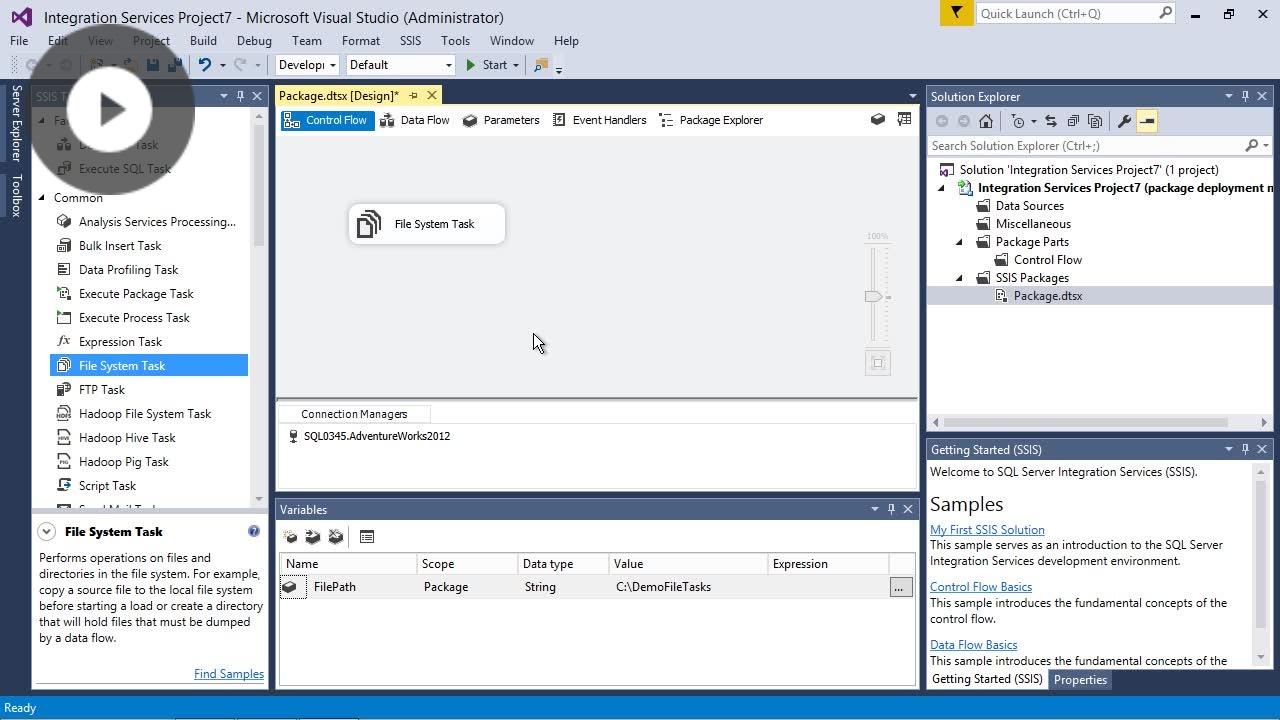Click ellipsis button in FilePath row
Viewport: 1280px width, 720px height.
(899, 588)
